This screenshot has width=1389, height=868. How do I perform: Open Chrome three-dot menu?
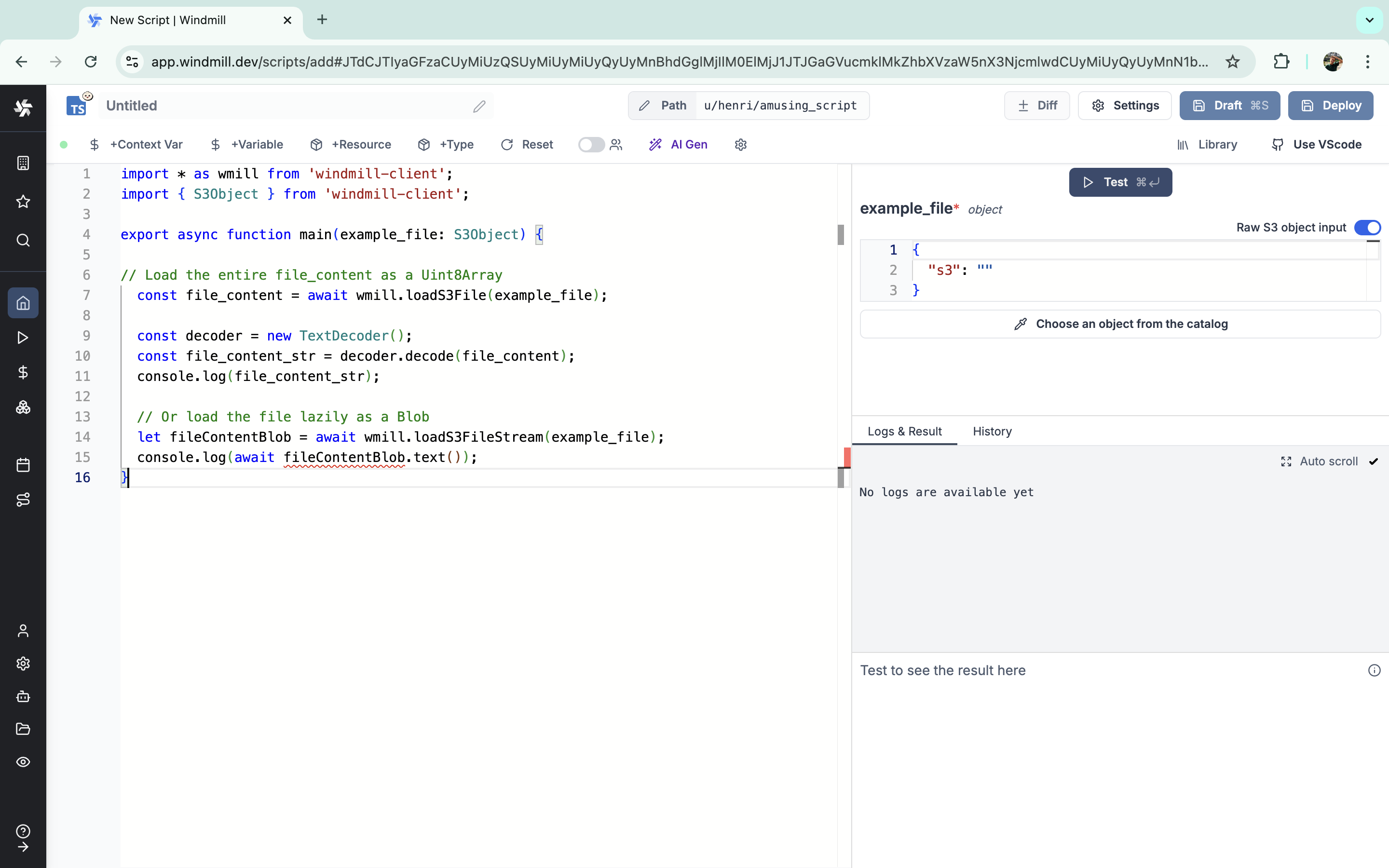coord(1368,61)
